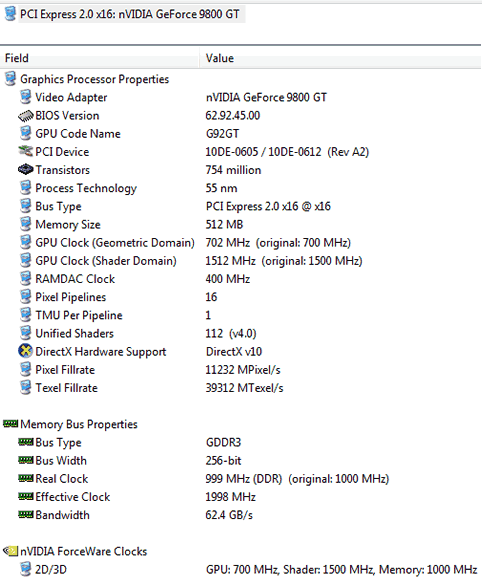Viewport: 482px width, 586px height.
Task: Select value PCI Express 2.0 x16 @ x16
Action: (268, 206)
